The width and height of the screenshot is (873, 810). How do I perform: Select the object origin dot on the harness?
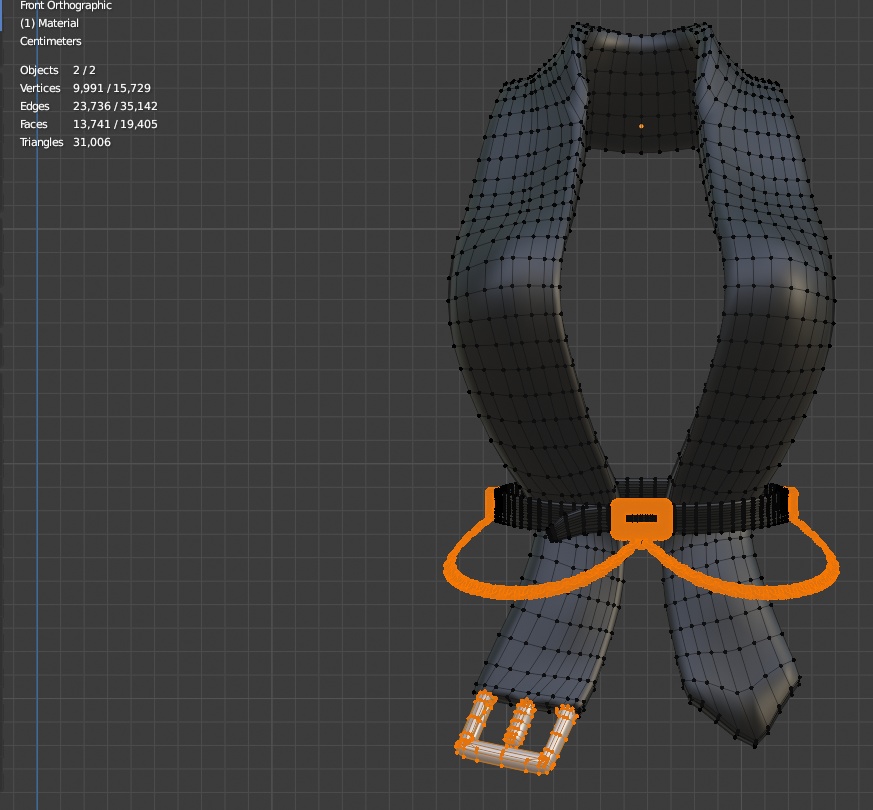click(640, 124)
